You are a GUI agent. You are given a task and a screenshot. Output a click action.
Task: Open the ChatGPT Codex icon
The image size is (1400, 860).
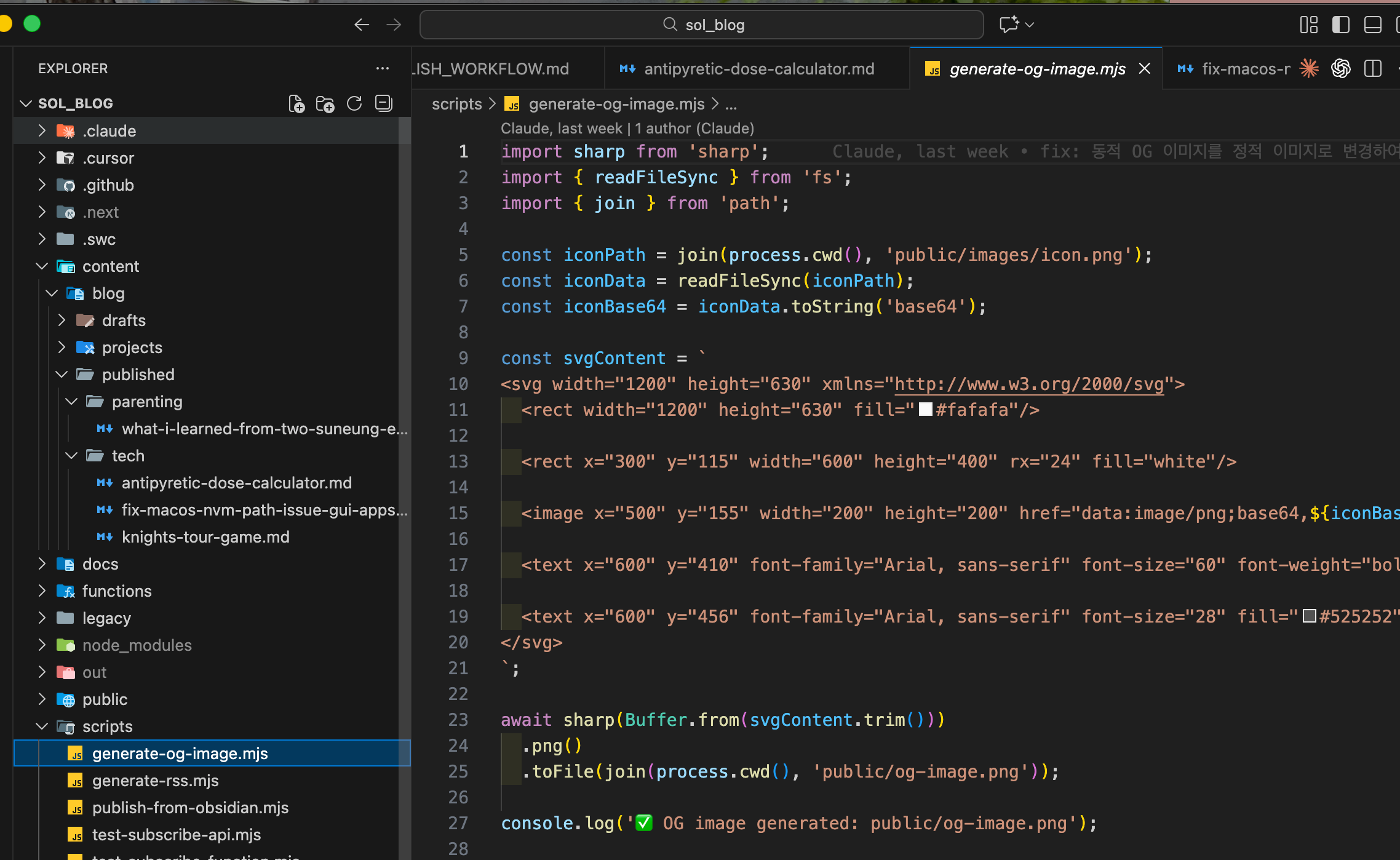tap(1341, 68)
